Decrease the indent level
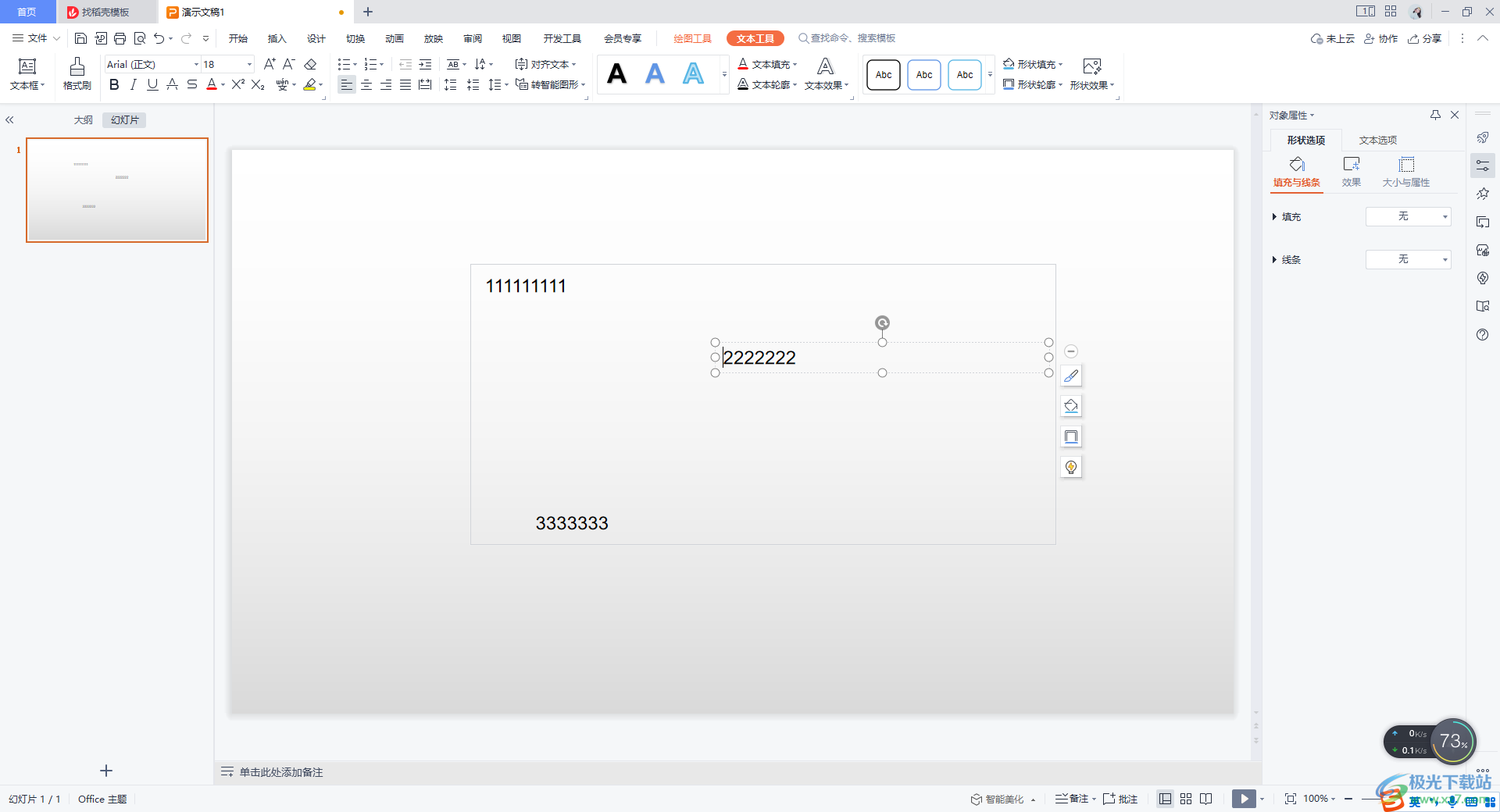1500x812 pixels. point(405,64)
